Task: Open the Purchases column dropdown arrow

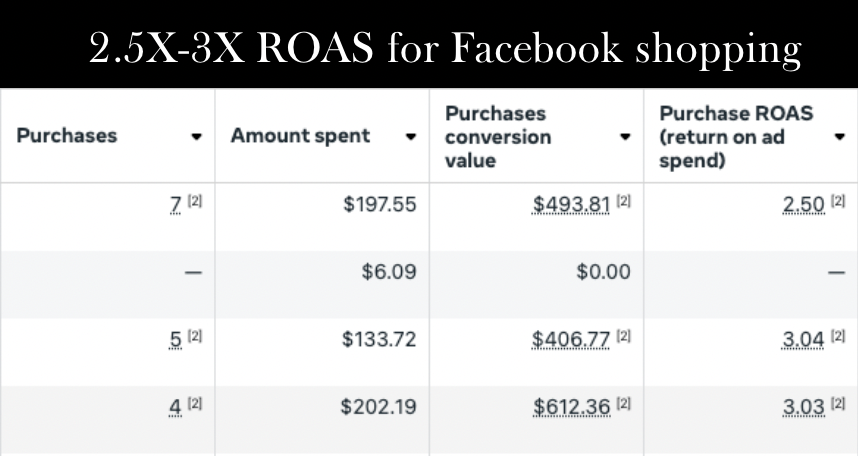Action: click(196, 137)
